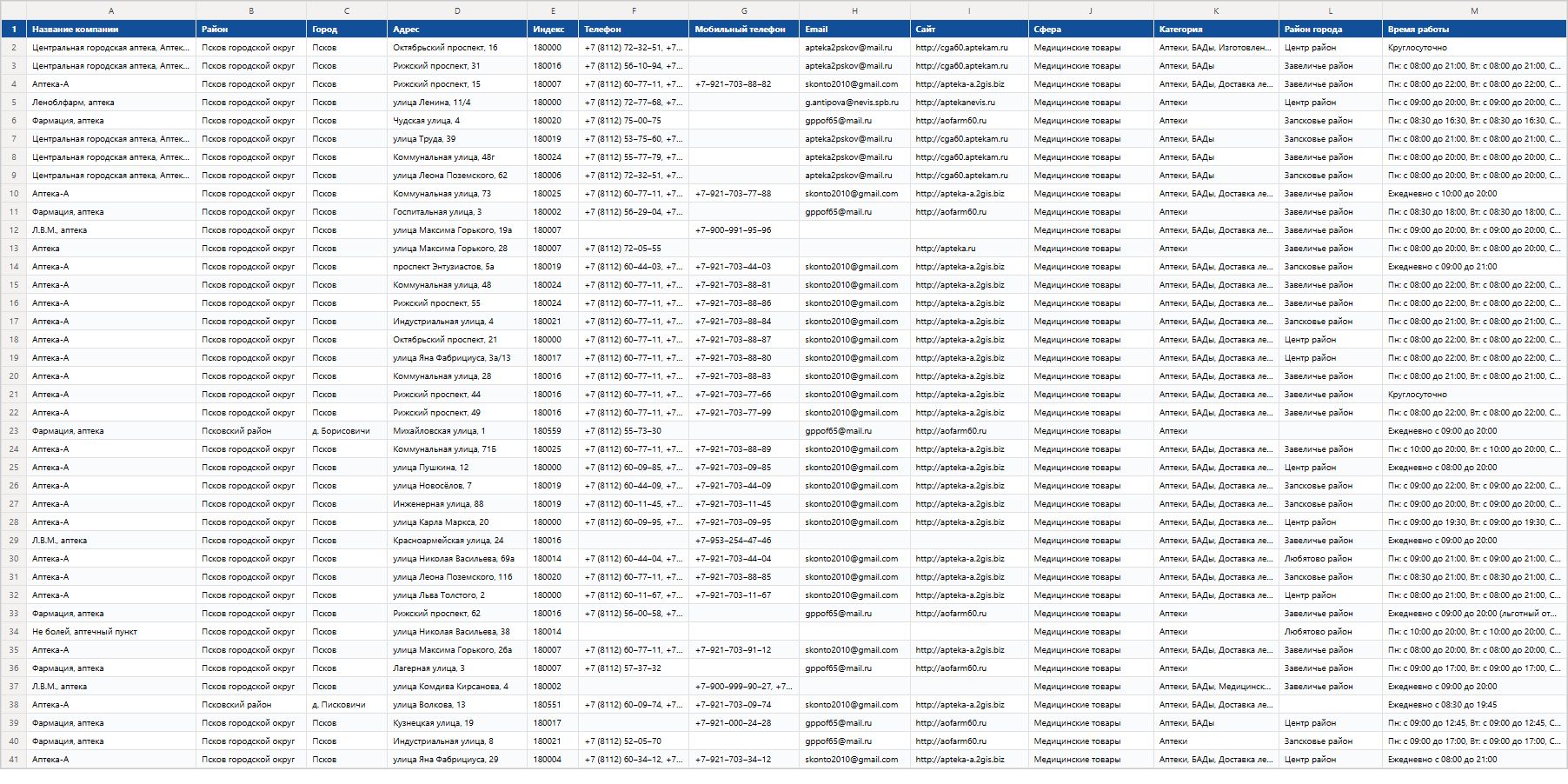Click phone '+7 (8112) 75–00–75'

tap(634, 120)
